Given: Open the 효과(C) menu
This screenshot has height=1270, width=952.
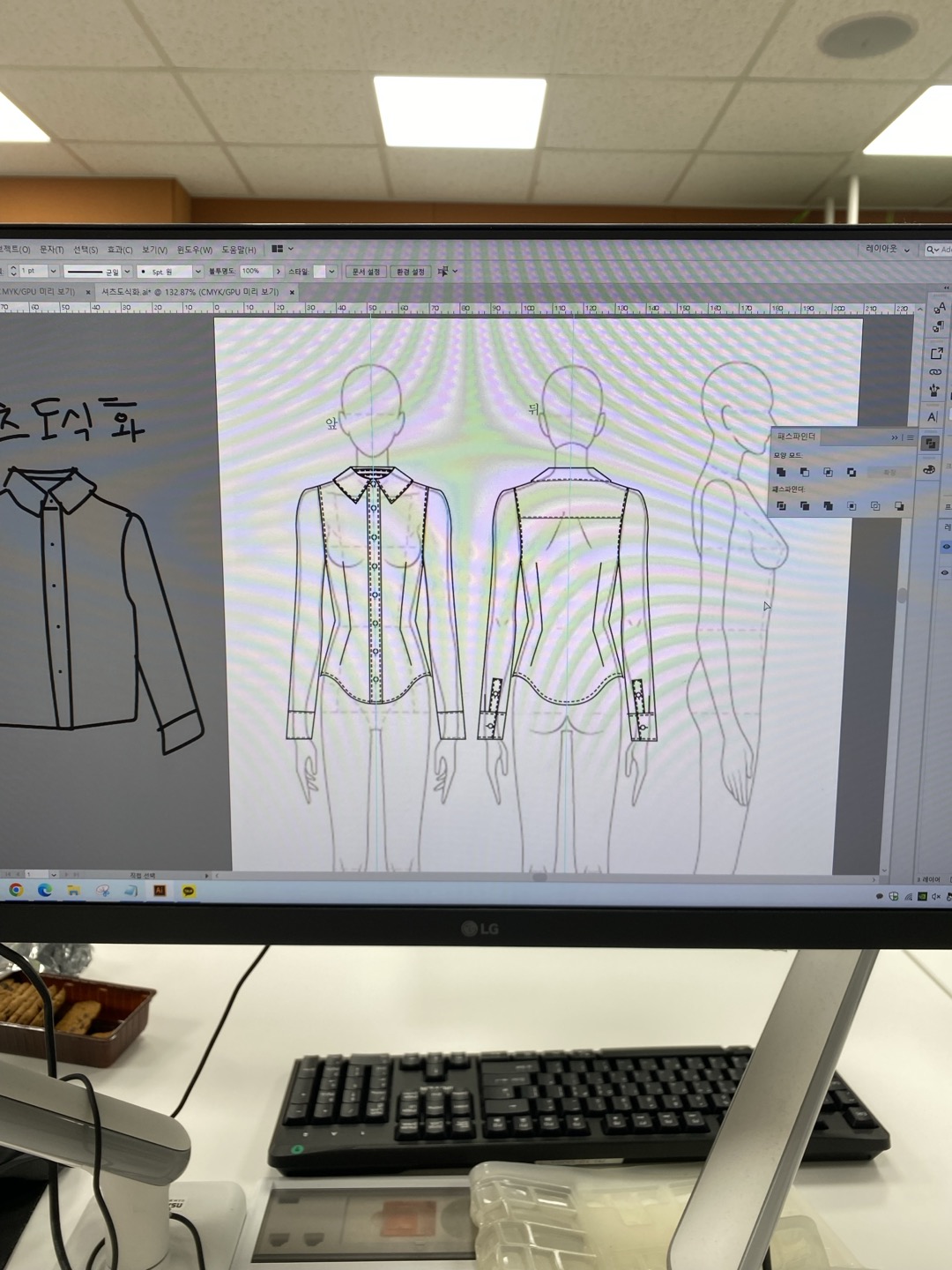Looking at the screenshot, I should (x=119, y=250).
